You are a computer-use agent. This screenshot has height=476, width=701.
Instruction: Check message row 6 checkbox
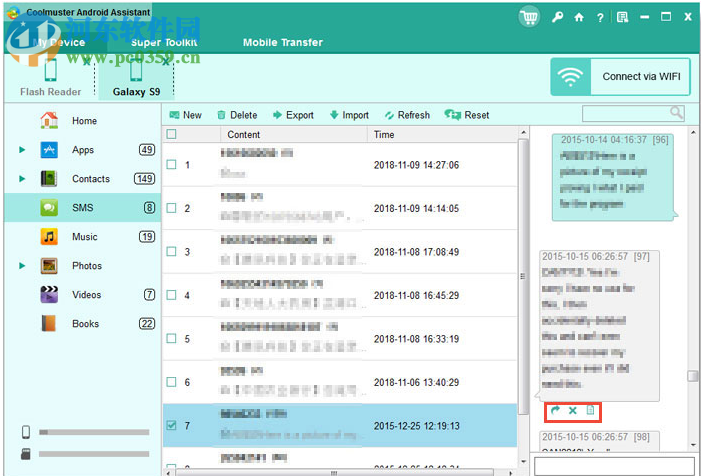pyautogui.click(x=171, y=382)
